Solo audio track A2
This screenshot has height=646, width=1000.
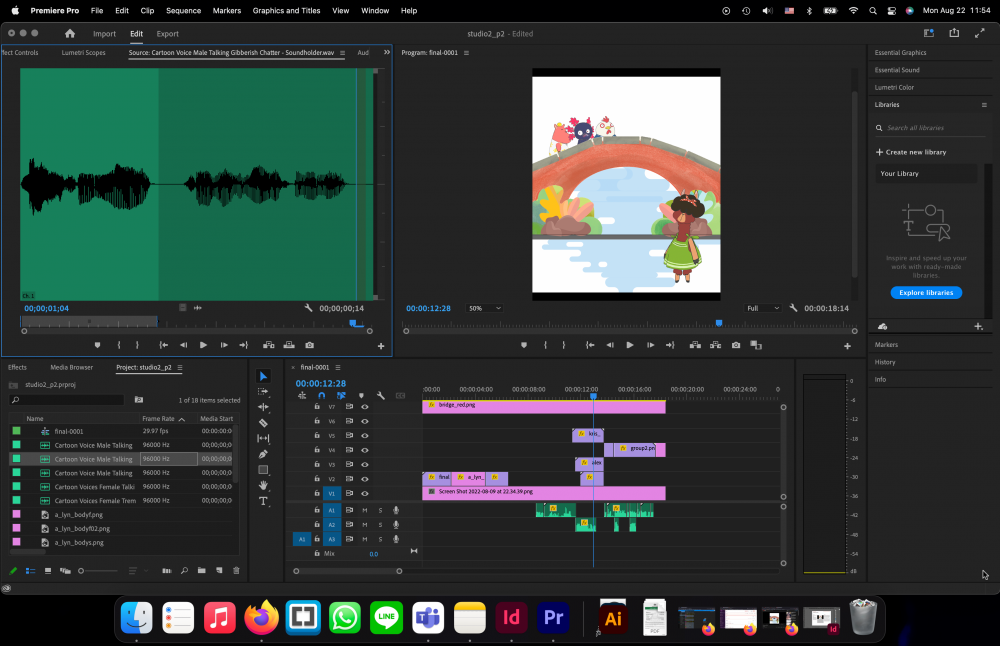[381, 525]
